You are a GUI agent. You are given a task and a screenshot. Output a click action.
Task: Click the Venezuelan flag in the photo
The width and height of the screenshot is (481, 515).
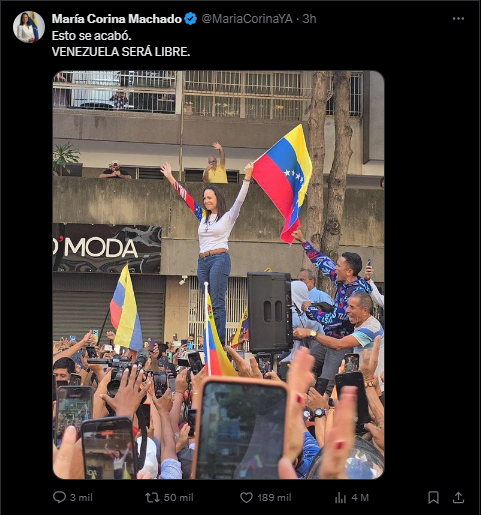tap(282, 183)
